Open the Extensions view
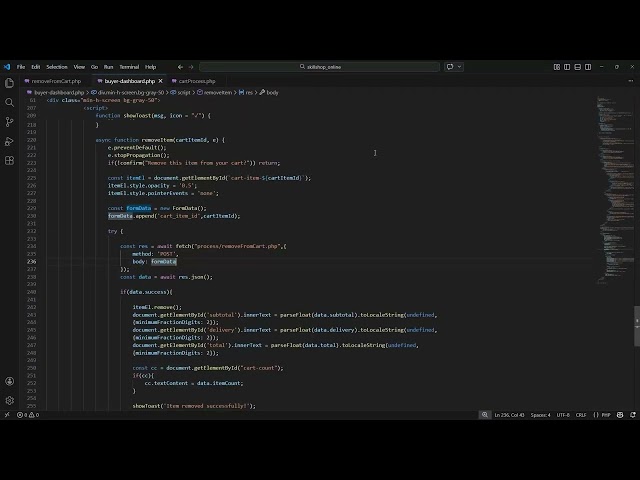The width and height of the screenshot is (640, 480). [9, 160]
